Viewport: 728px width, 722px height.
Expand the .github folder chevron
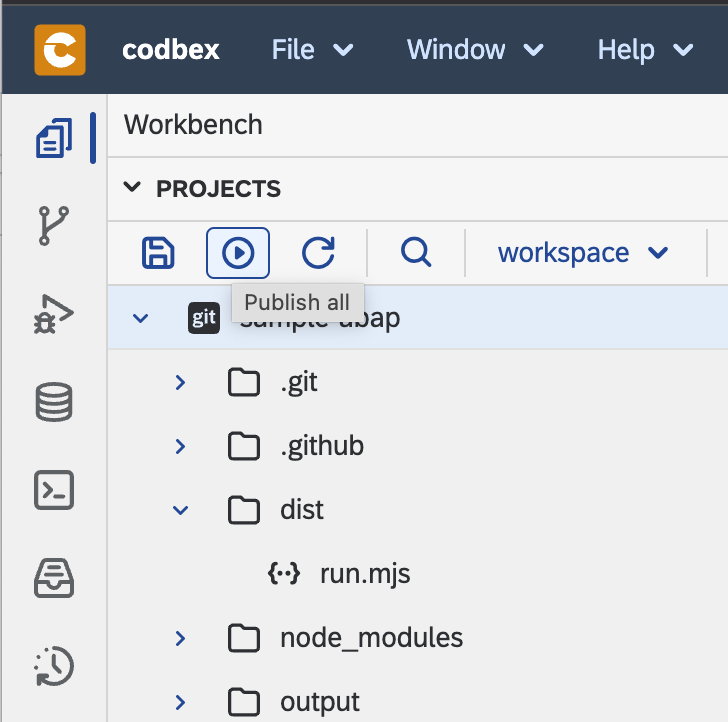click(x=180, y=447)
